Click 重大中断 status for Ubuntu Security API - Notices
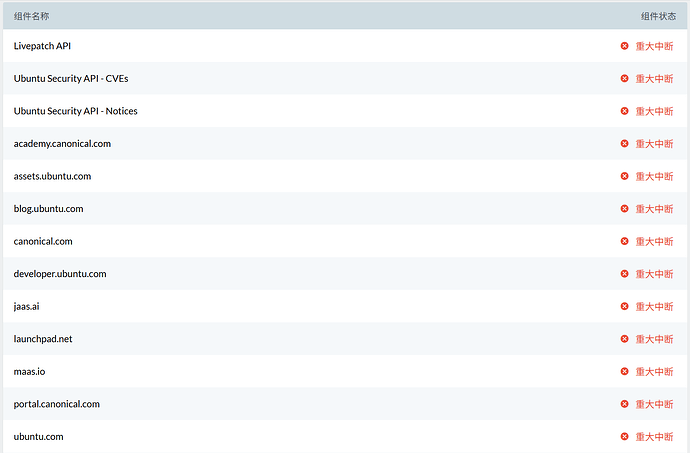Screen dimensions: 690x453 point(654,111)
